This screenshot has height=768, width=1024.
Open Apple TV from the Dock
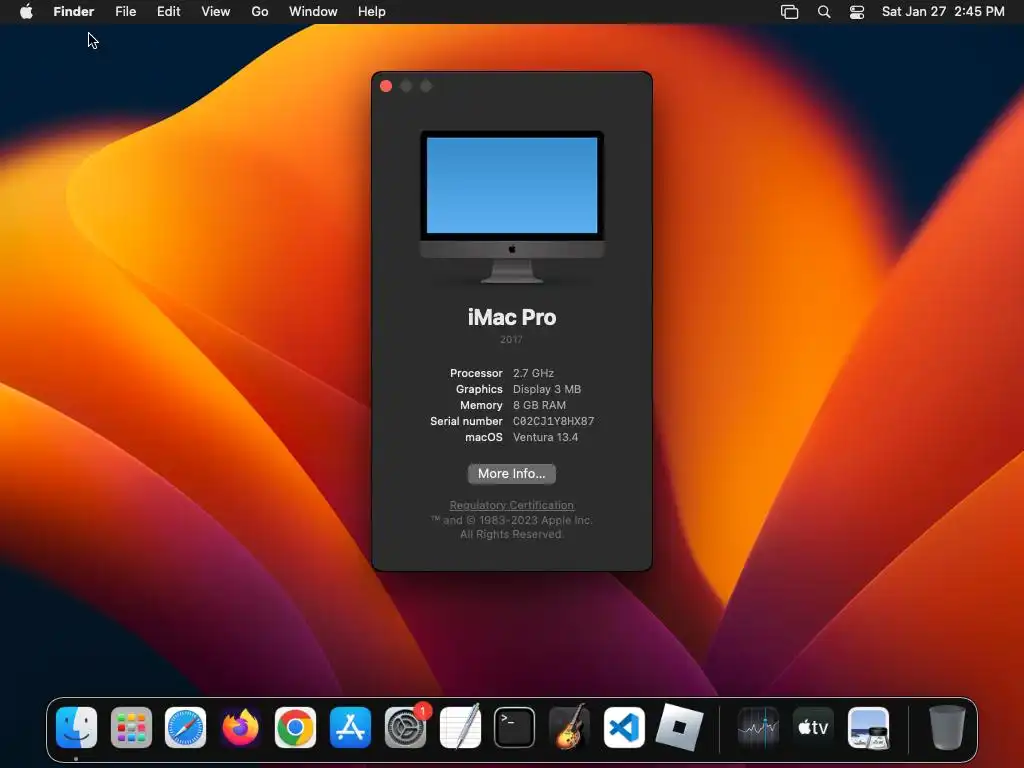tap(813, 728)
